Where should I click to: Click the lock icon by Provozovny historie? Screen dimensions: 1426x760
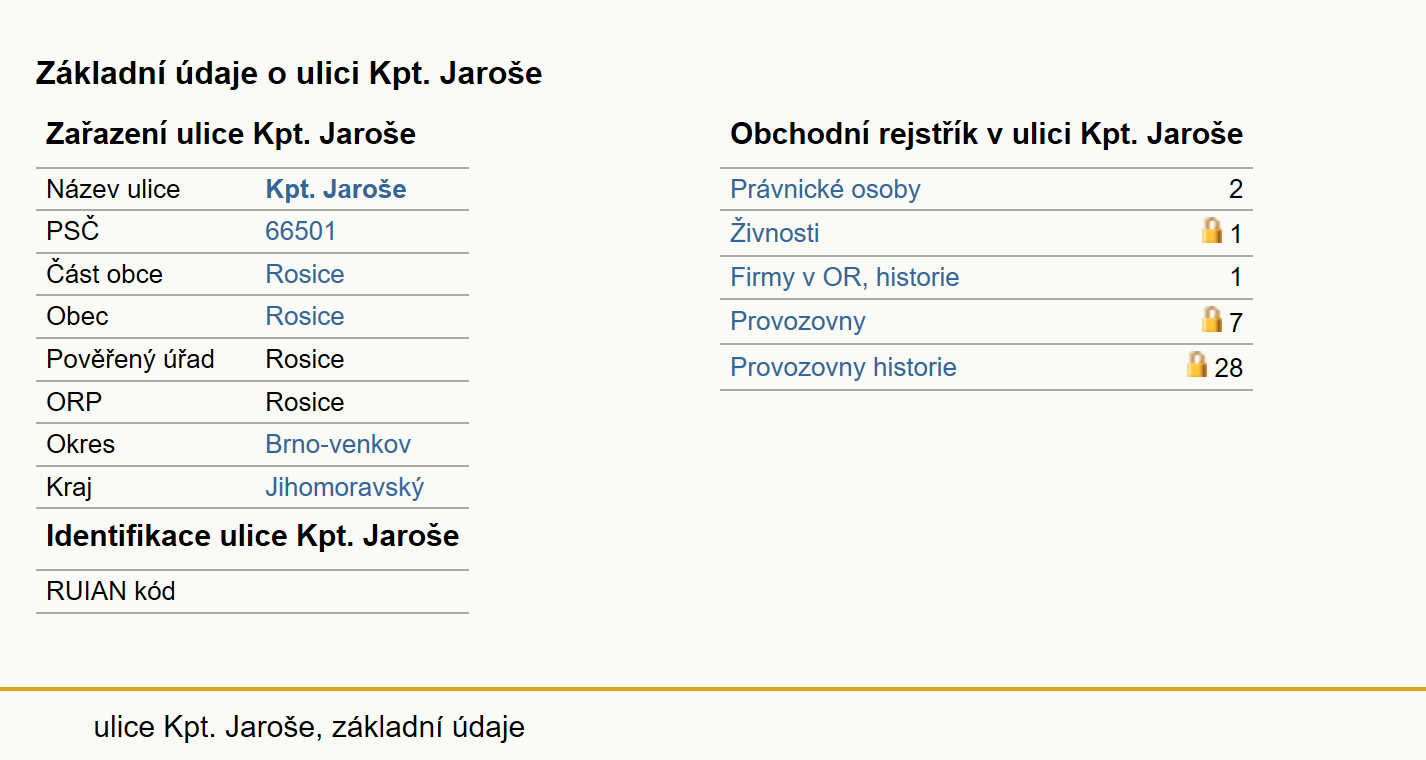click(1197, 365)
